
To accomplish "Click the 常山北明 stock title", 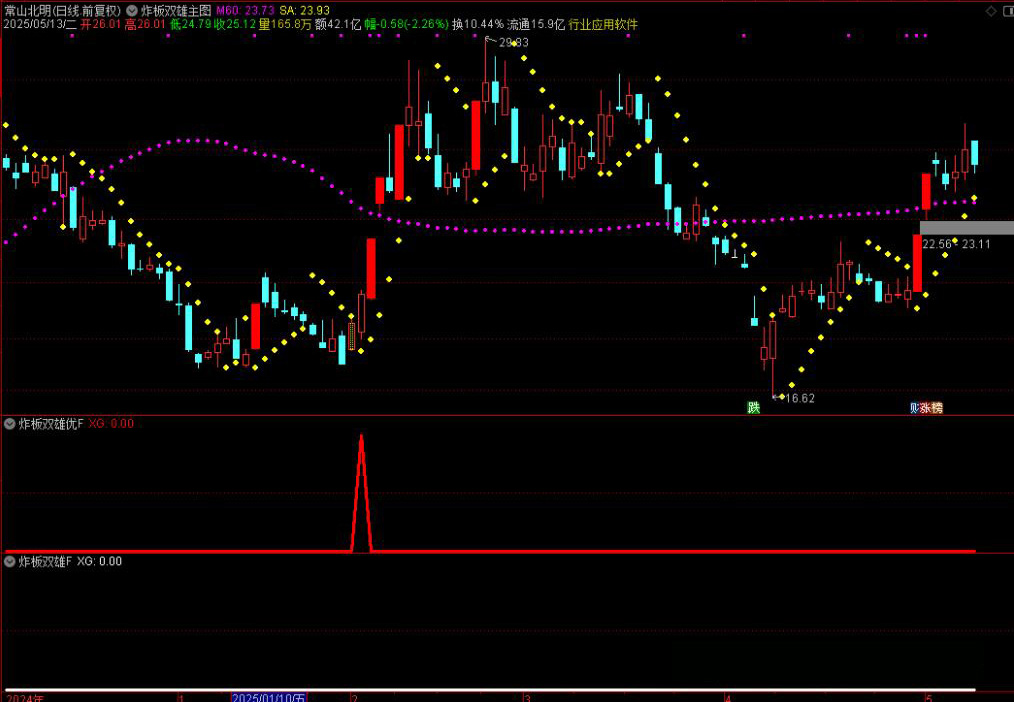I will [x=28, y=10].
